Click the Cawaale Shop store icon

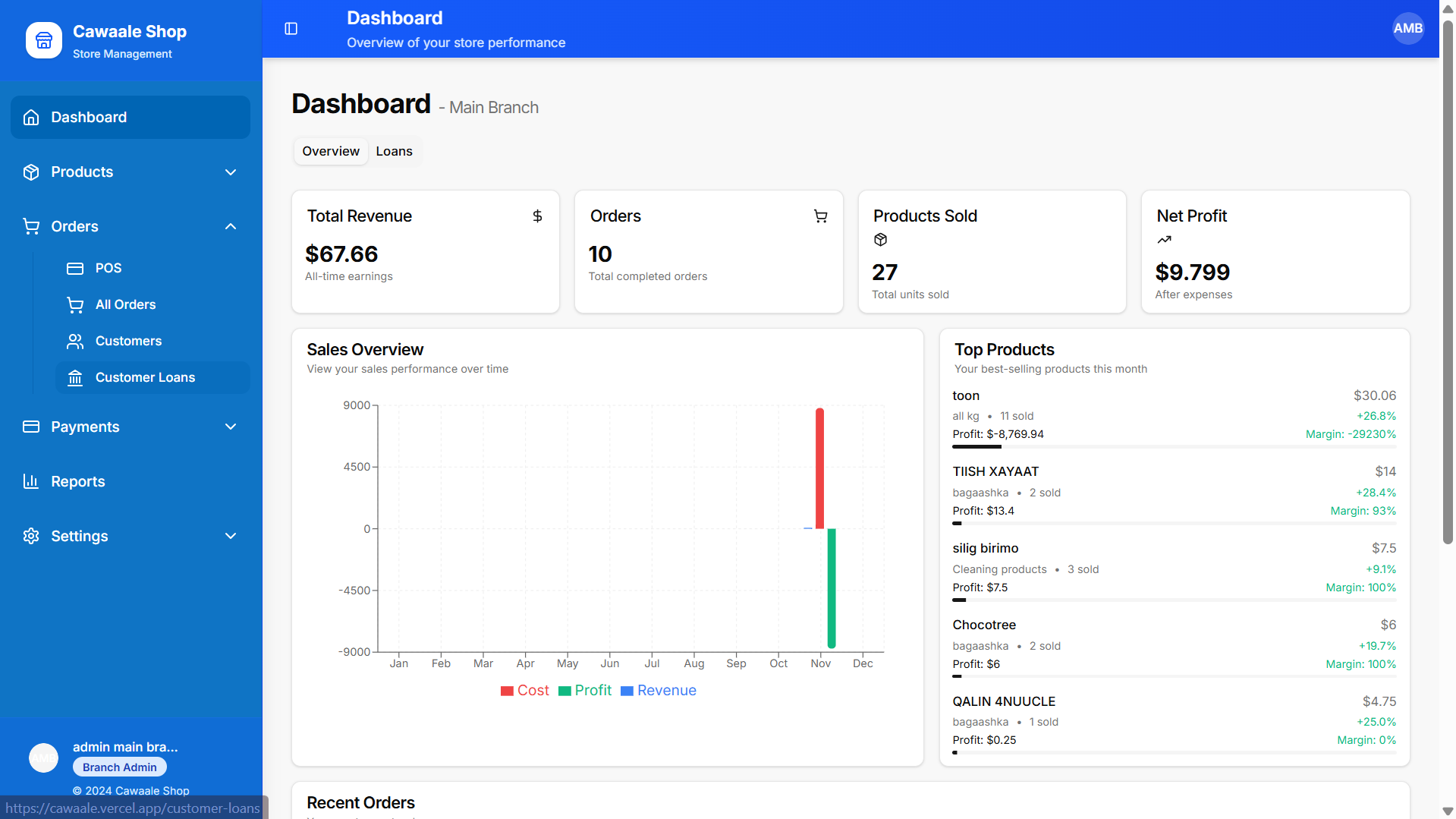tap(44, 40)
